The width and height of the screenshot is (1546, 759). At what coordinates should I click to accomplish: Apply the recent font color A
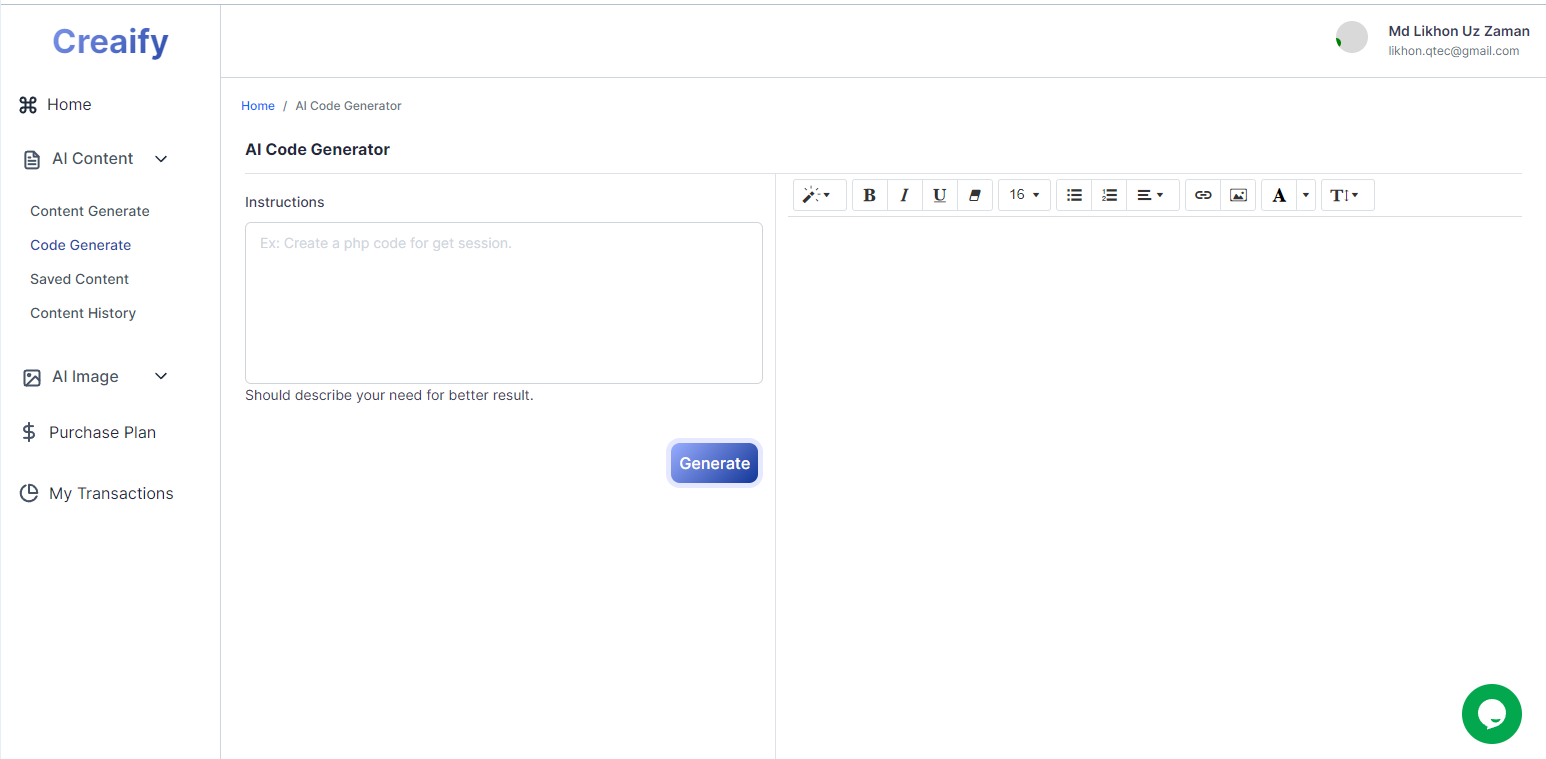pyautogui.click(x=1279, y=195)
